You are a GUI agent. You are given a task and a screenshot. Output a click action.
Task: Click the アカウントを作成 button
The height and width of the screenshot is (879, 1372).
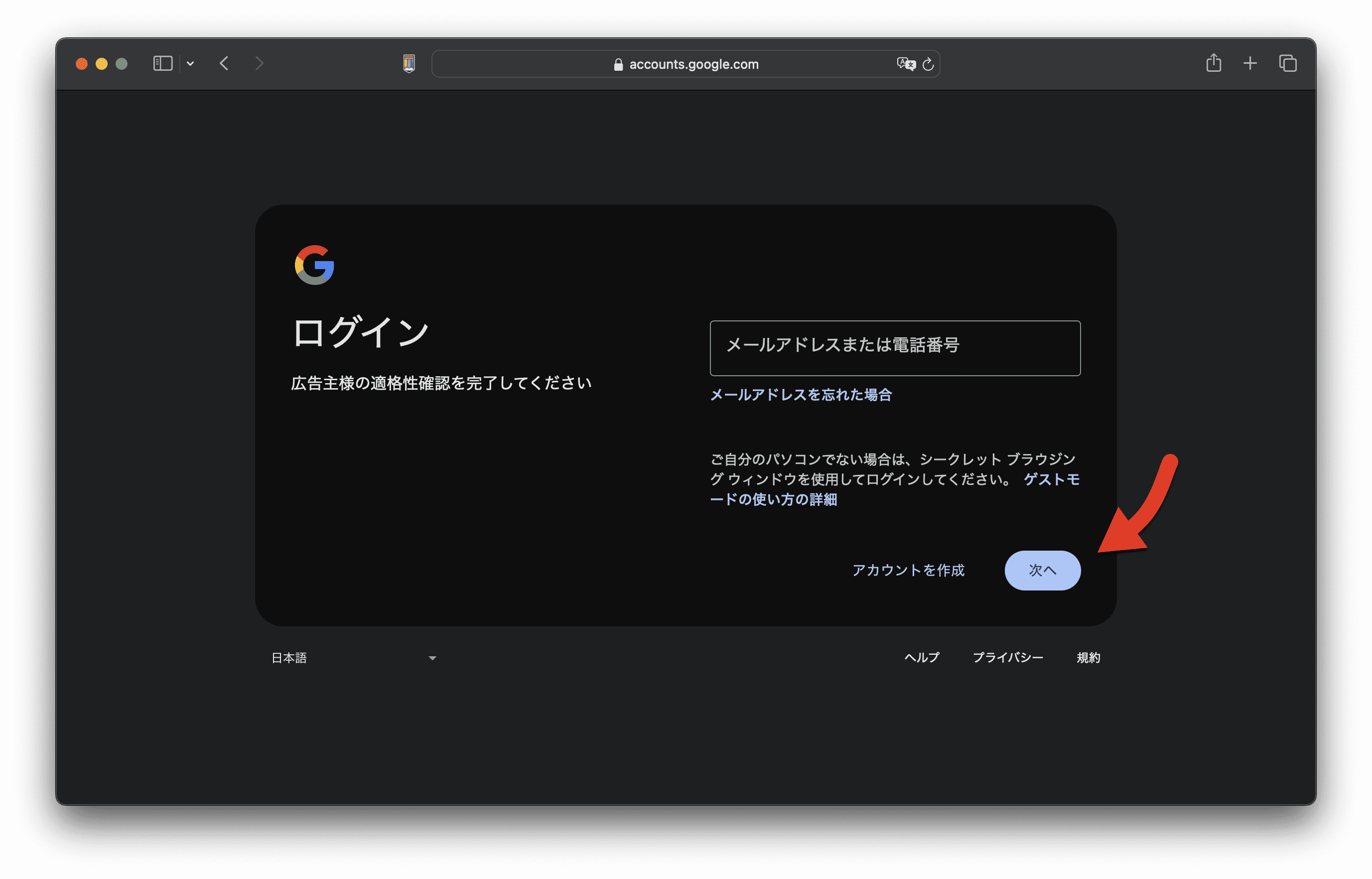908,570
